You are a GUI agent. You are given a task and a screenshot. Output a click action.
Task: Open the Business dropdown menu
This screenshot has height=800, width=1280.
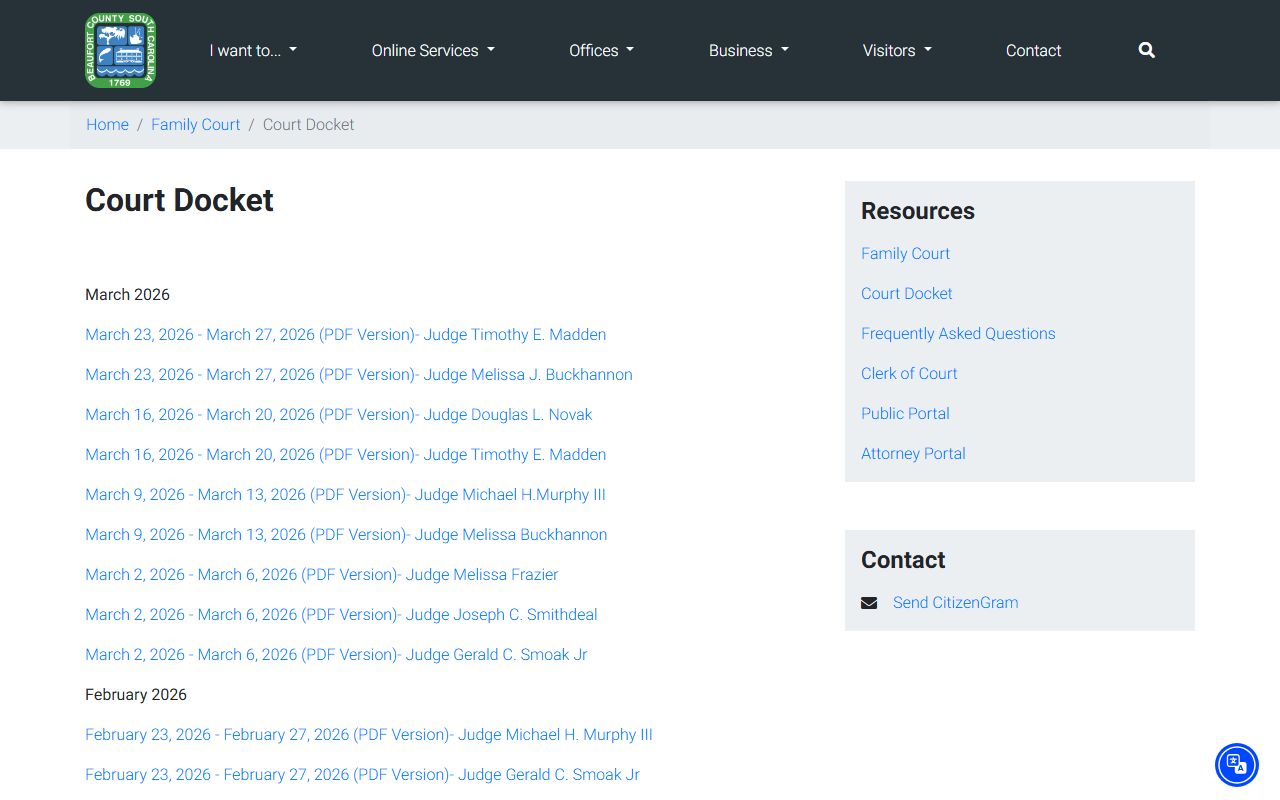749,50
